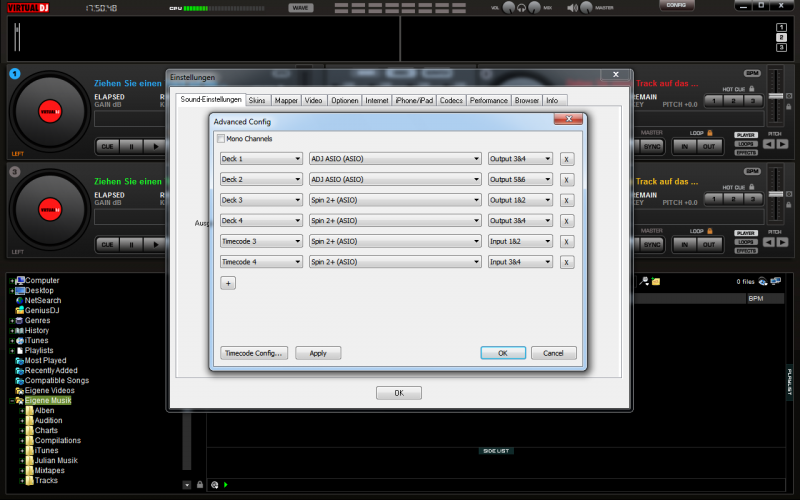Open the Output 1&2 dropdown for Deck 3

(520, 200)
